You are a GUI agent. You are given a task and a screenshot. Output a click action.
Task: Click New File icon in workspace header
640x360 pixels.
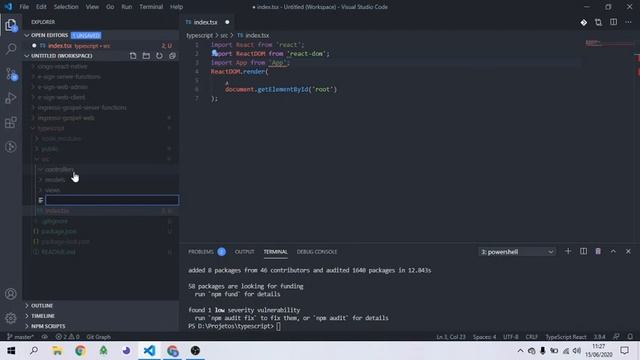133,56
